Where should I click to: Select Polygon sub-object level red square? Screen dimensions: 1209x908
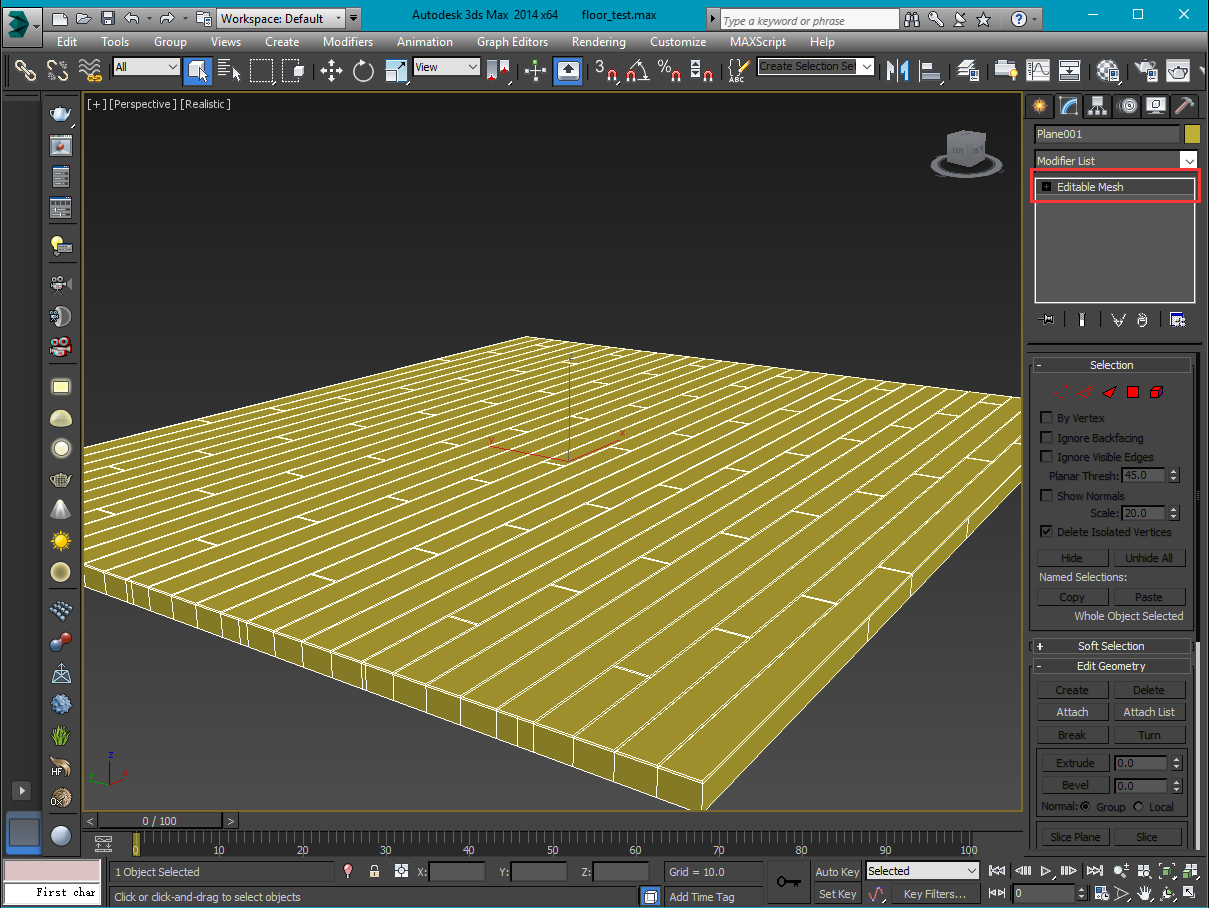point(1133,392)
